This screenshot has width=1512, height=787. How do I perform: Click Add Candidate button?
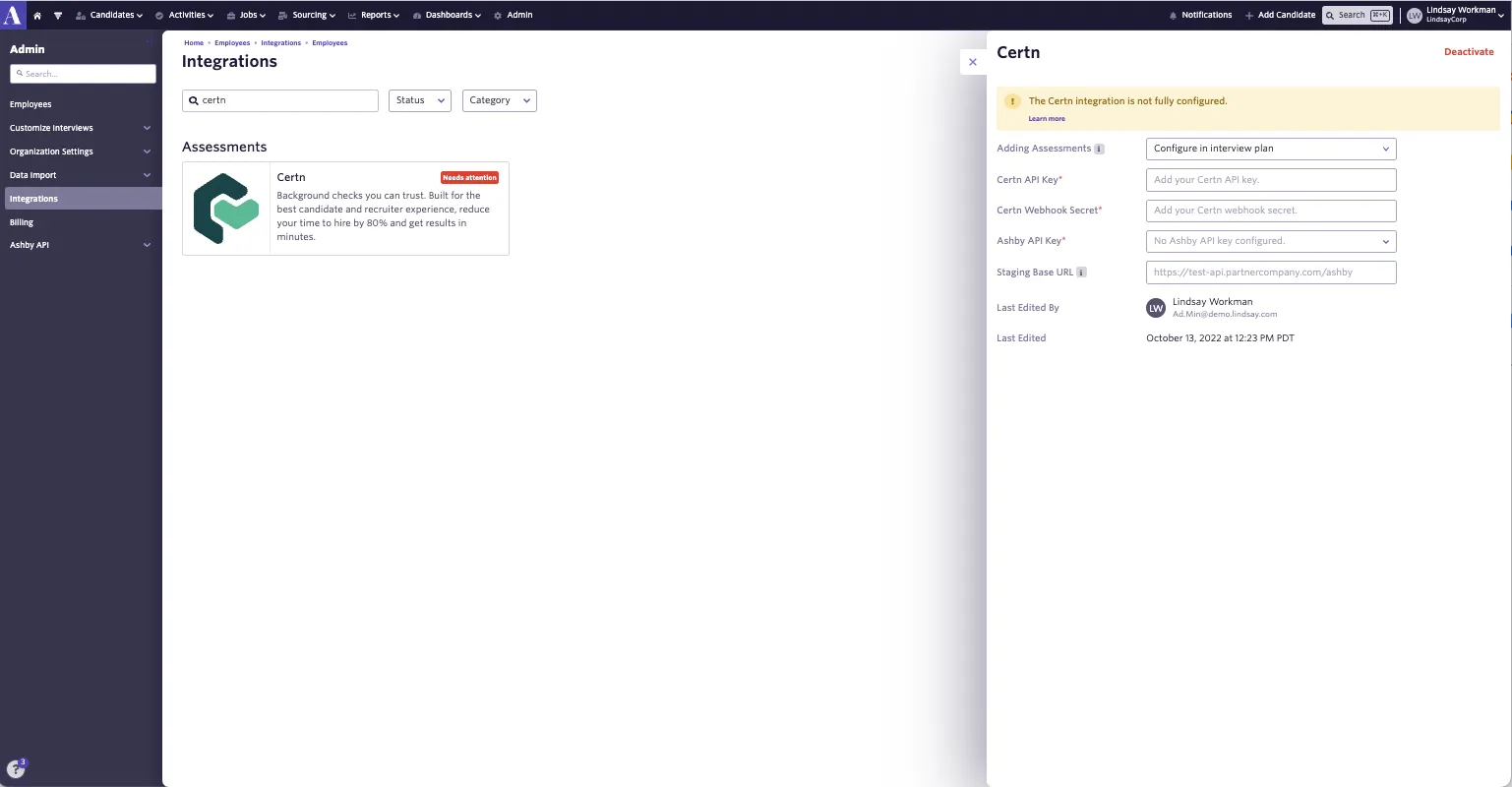pyautogui.click(x=1280, y=16)
